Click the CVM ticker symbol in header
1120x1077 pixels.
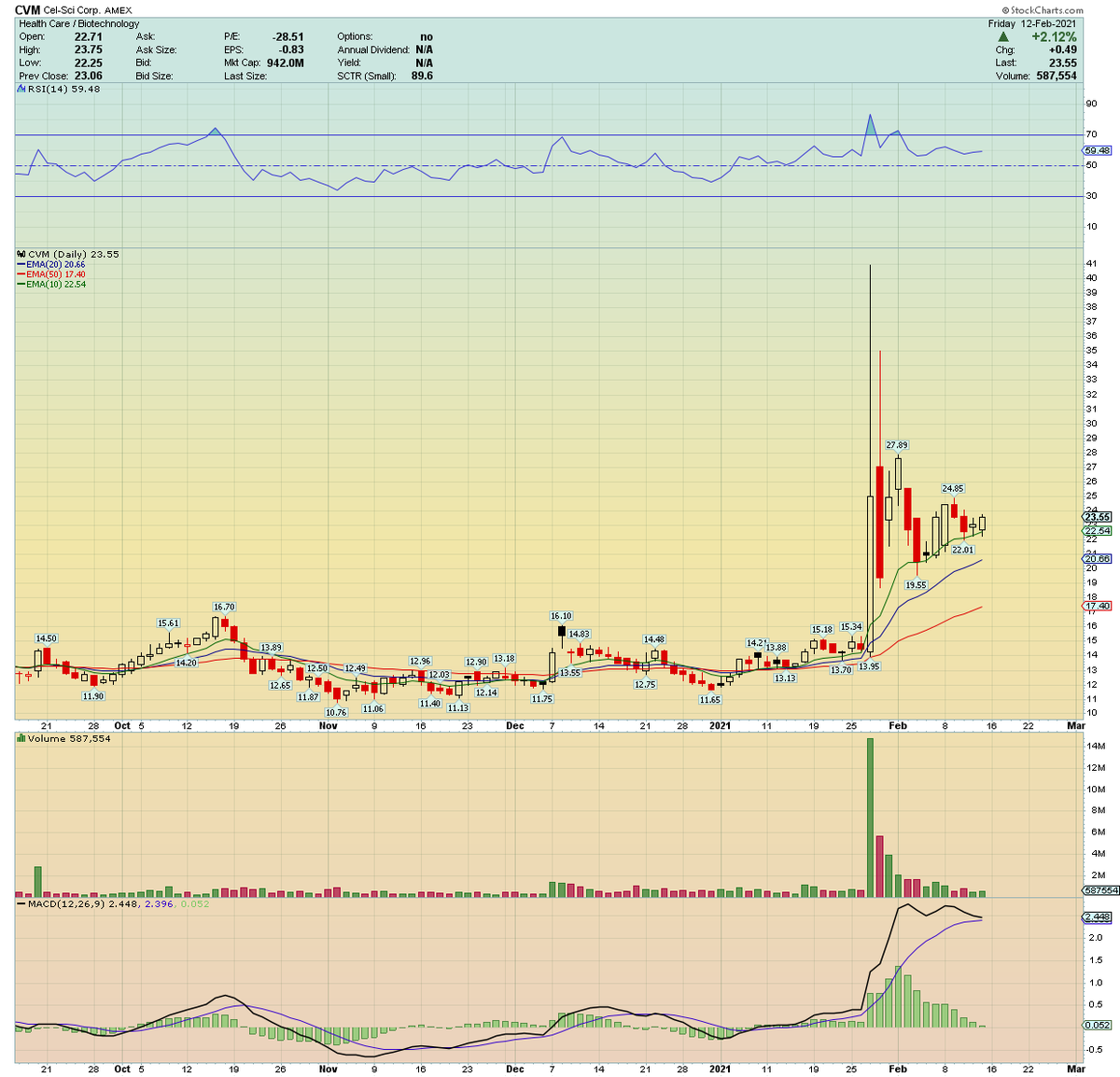click(x=27, y=10)
